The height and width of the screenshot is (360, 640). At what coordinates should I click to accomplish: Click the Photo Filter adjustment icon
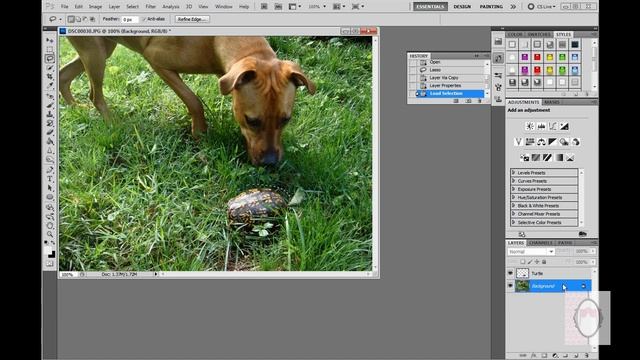coord(564,142)
